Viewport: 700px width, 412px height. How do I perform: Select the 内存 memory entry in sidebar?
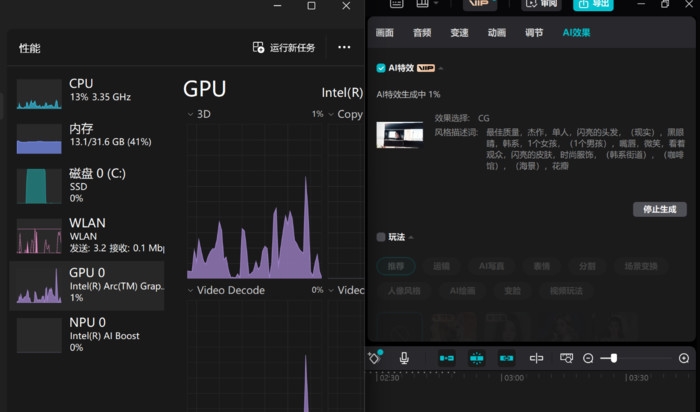tap(87, 138)
